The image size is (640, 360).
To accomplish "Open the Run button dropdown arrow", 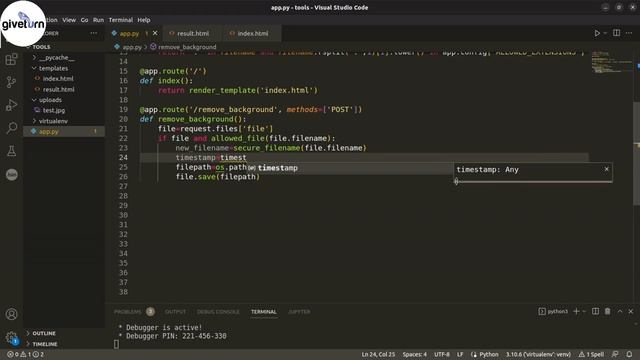I will click(x=605, y=33).
